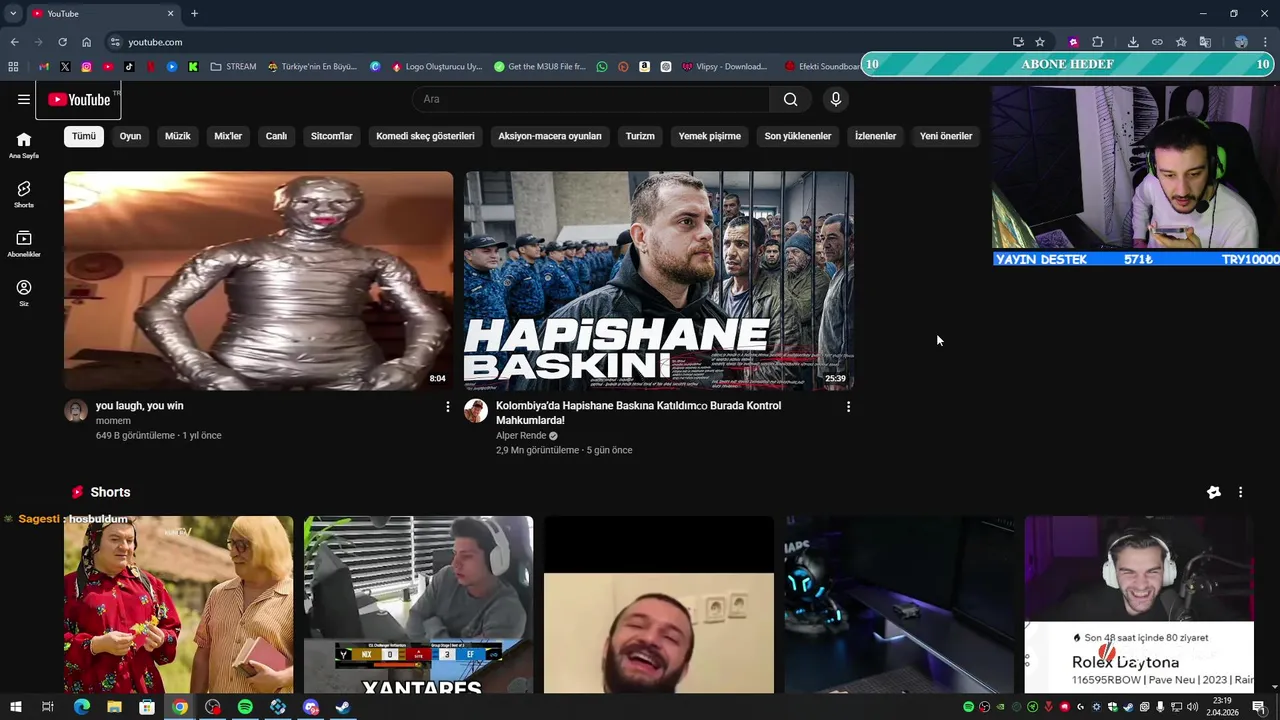The height and width of the screenshot is (720, 1280).
Task: Open the 'you laugh, you win' title link
Action: (x=139, y=406)
